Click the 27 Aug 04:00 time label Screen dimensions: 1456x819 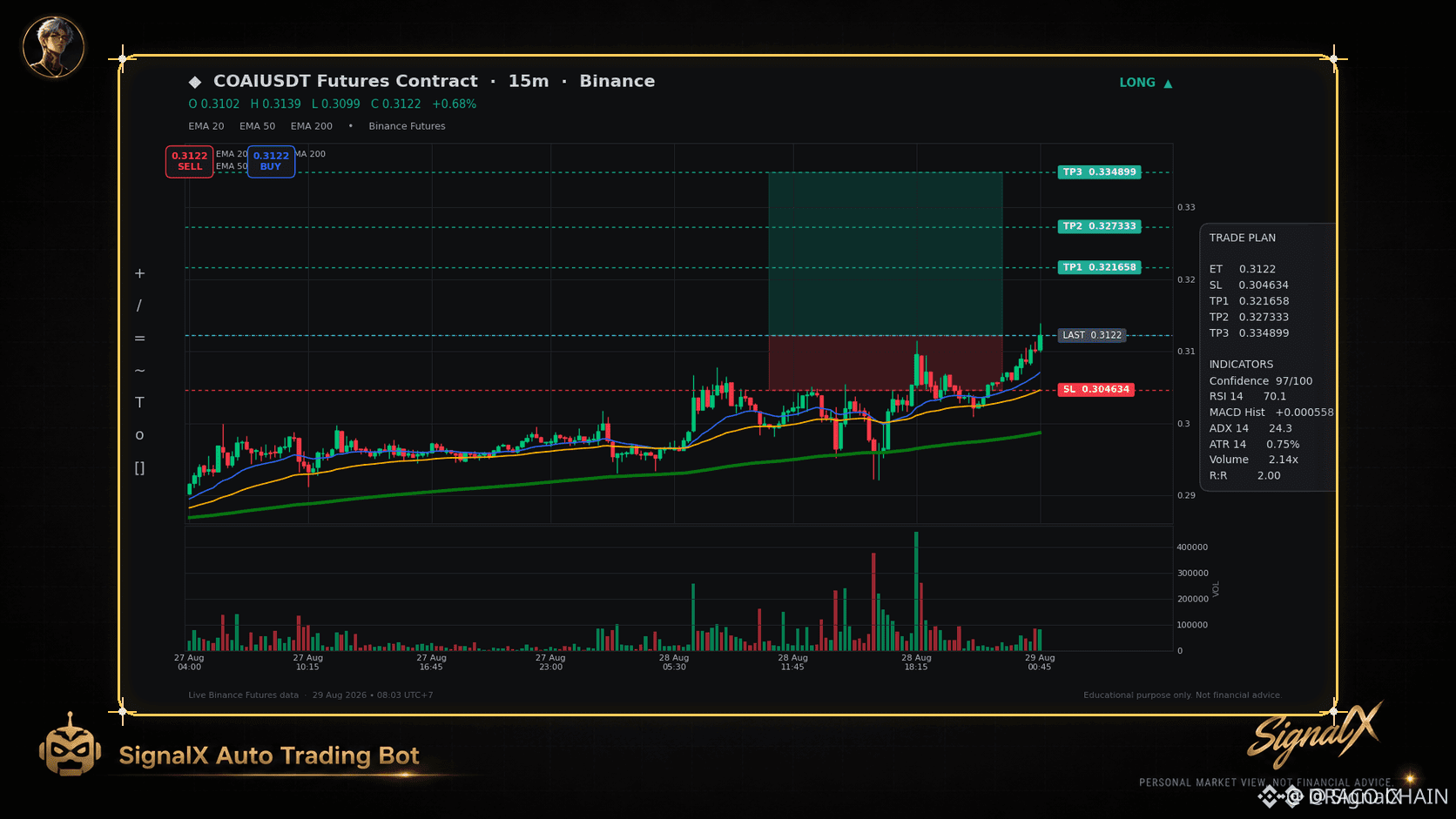pyautogui.click(x=189, y=662)
